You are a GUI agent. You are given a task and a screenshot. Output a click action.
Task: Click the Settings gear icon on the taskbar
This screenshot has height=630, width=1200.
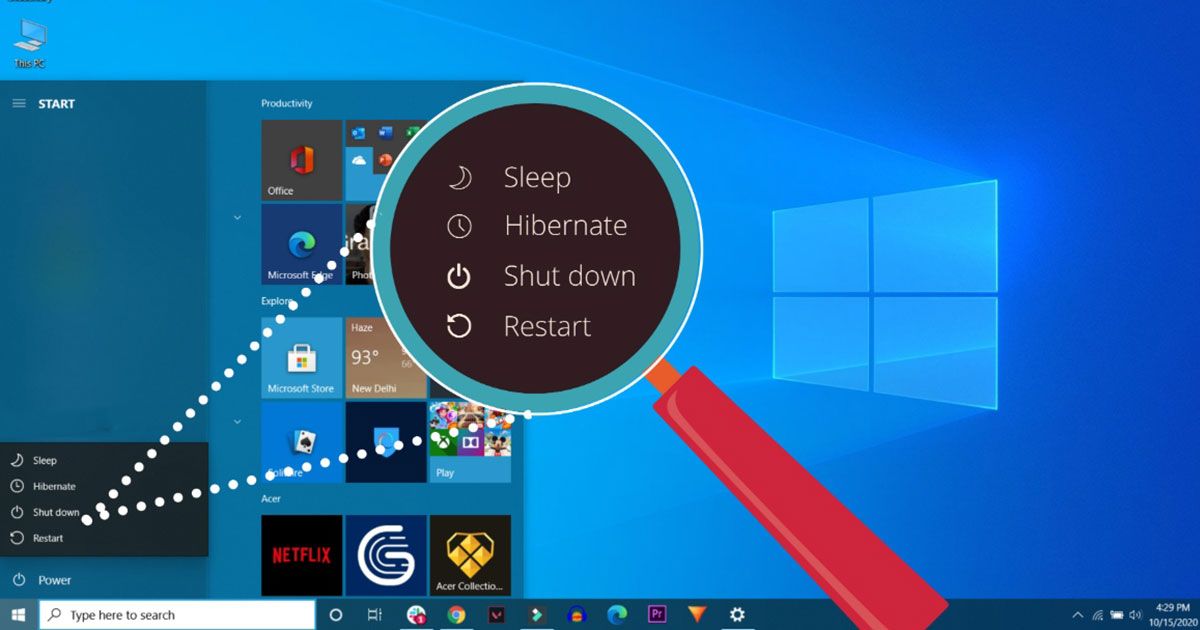pos(737,614)
